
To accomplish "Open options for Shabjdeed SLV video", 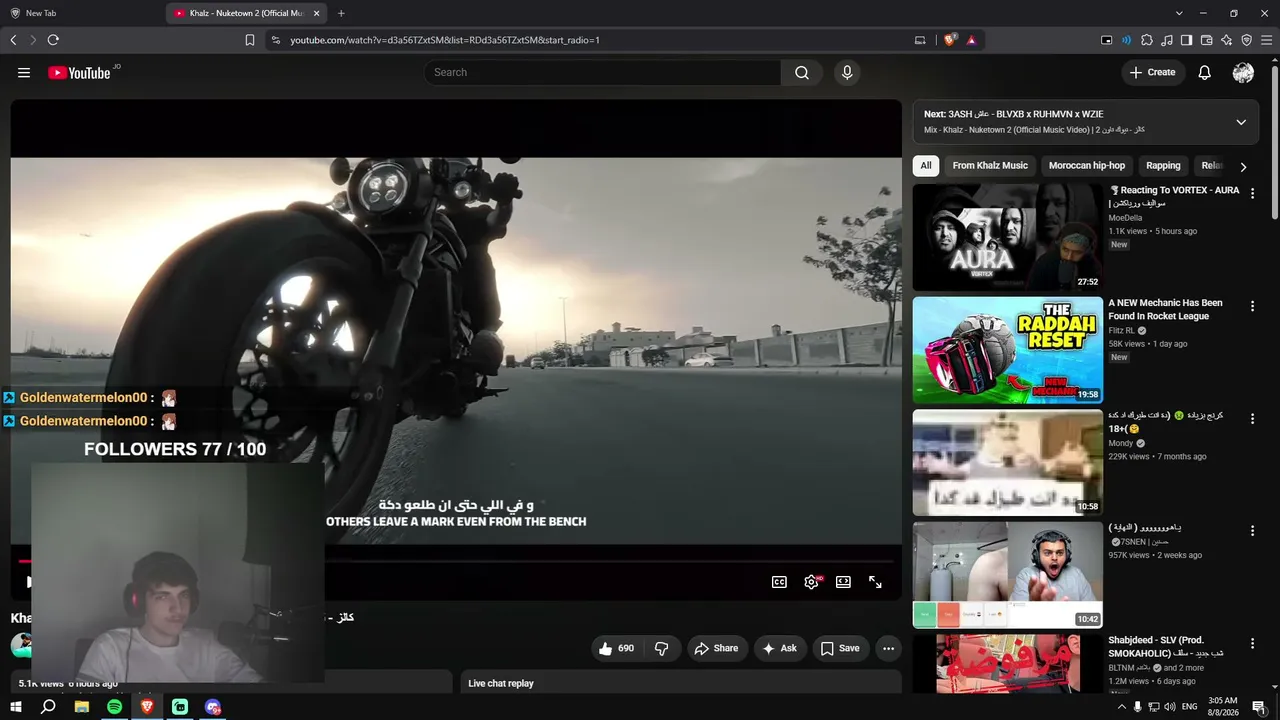I will tap(1252, 643).
